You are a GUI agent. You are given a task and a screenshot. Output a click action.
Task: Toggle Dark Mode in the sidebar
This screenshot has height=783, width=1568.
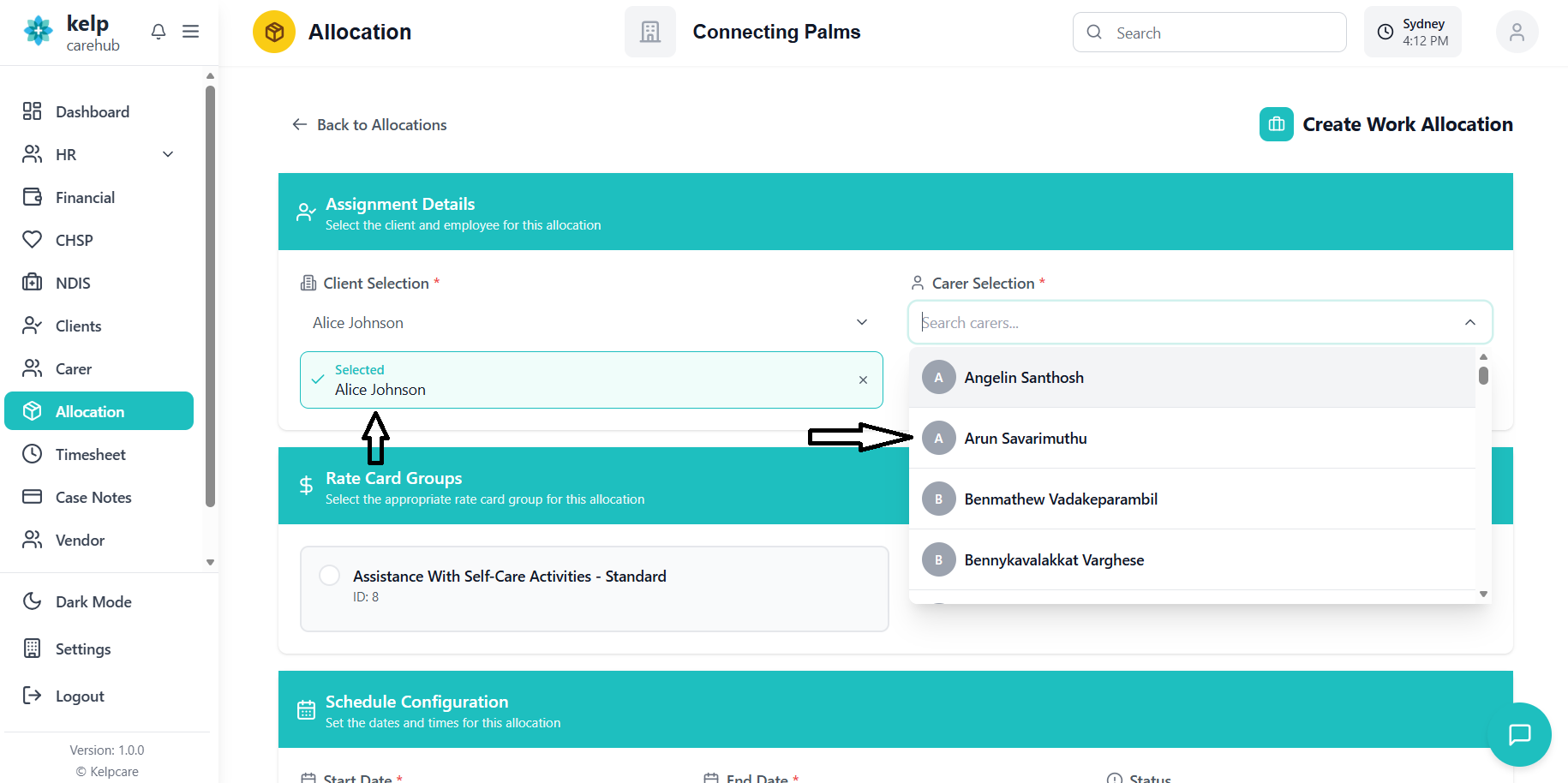point(93,601)
